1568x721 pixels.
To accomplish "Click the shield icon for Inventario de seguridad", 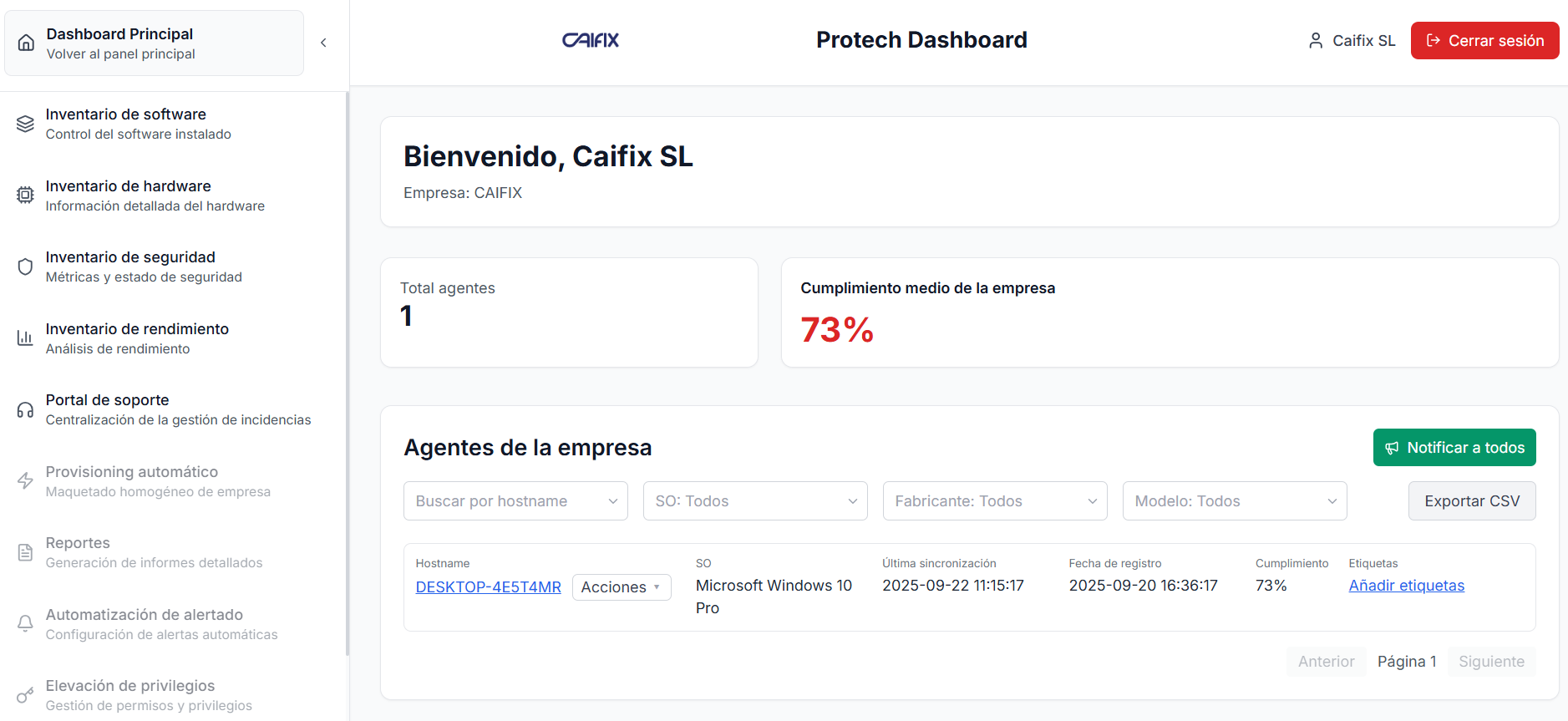I will (26, 267).
